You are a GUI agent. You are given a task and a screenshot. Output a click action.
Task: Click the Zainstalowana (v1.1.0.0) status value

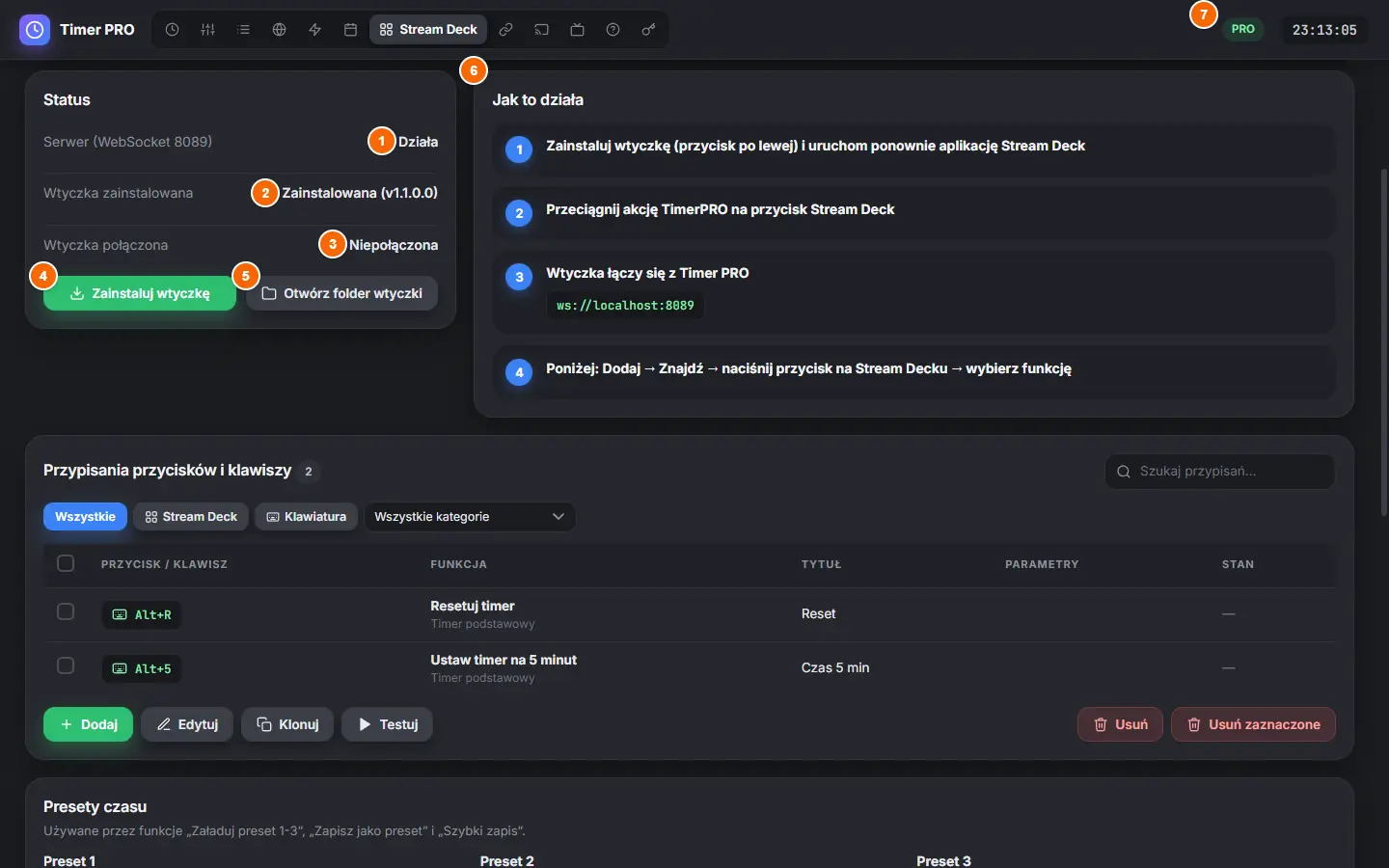(x=360, y=193)
